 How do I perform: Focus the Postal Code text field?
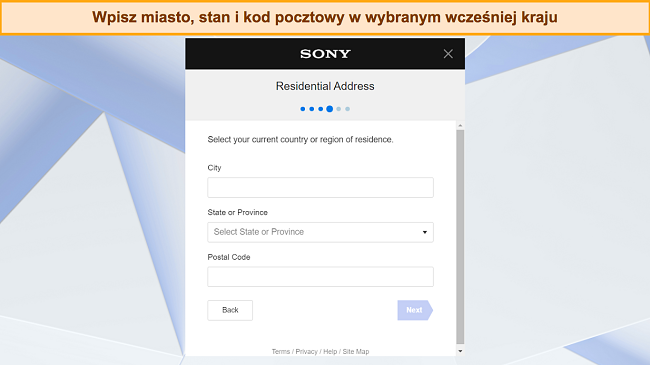pos(320,277)
